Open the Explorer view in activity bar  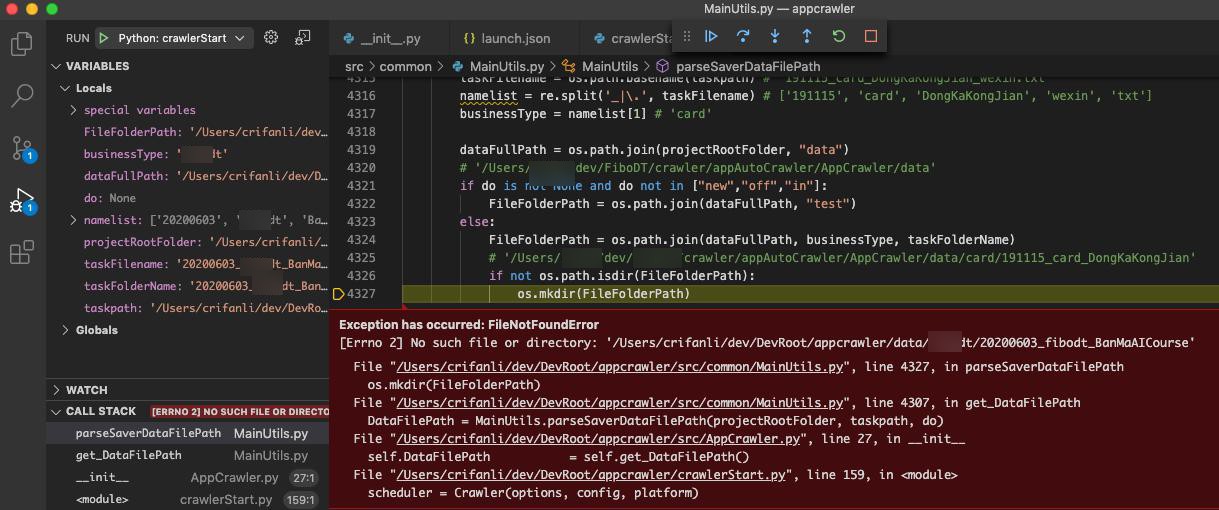pos(22,44)
